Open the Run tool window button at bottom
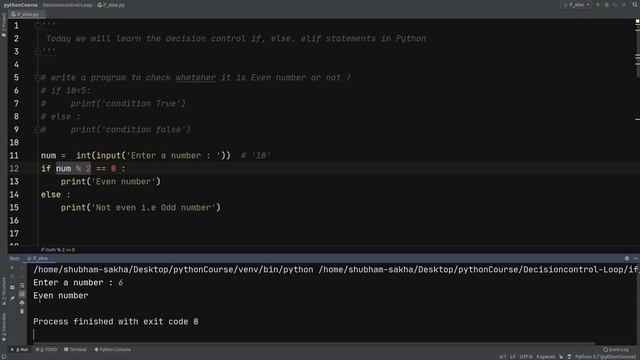The height and width of the screenshot is (360, 640). click(20, 350)
